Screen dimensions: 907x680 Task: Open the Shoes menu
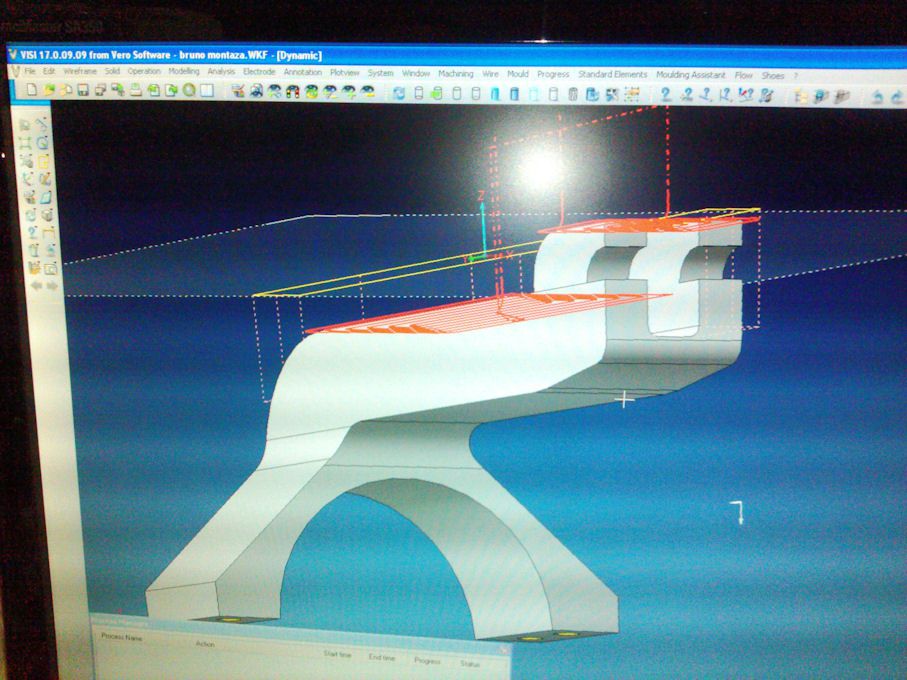[773, 76]
